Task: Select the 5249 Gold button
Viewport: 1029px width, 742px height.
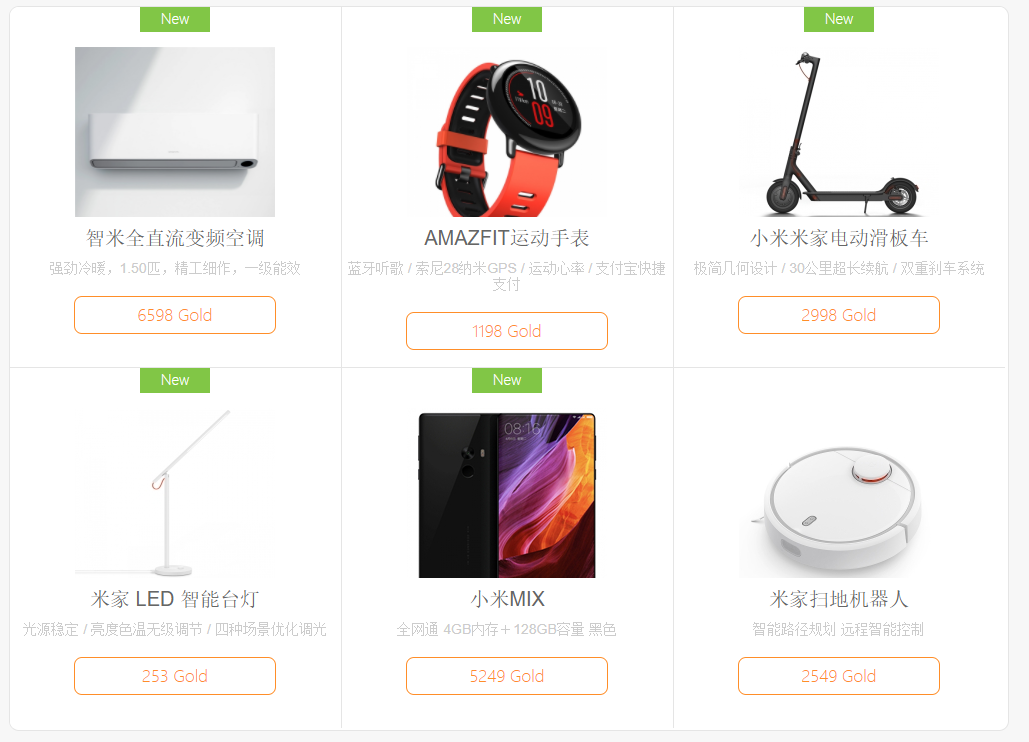Action: (507, 676)
